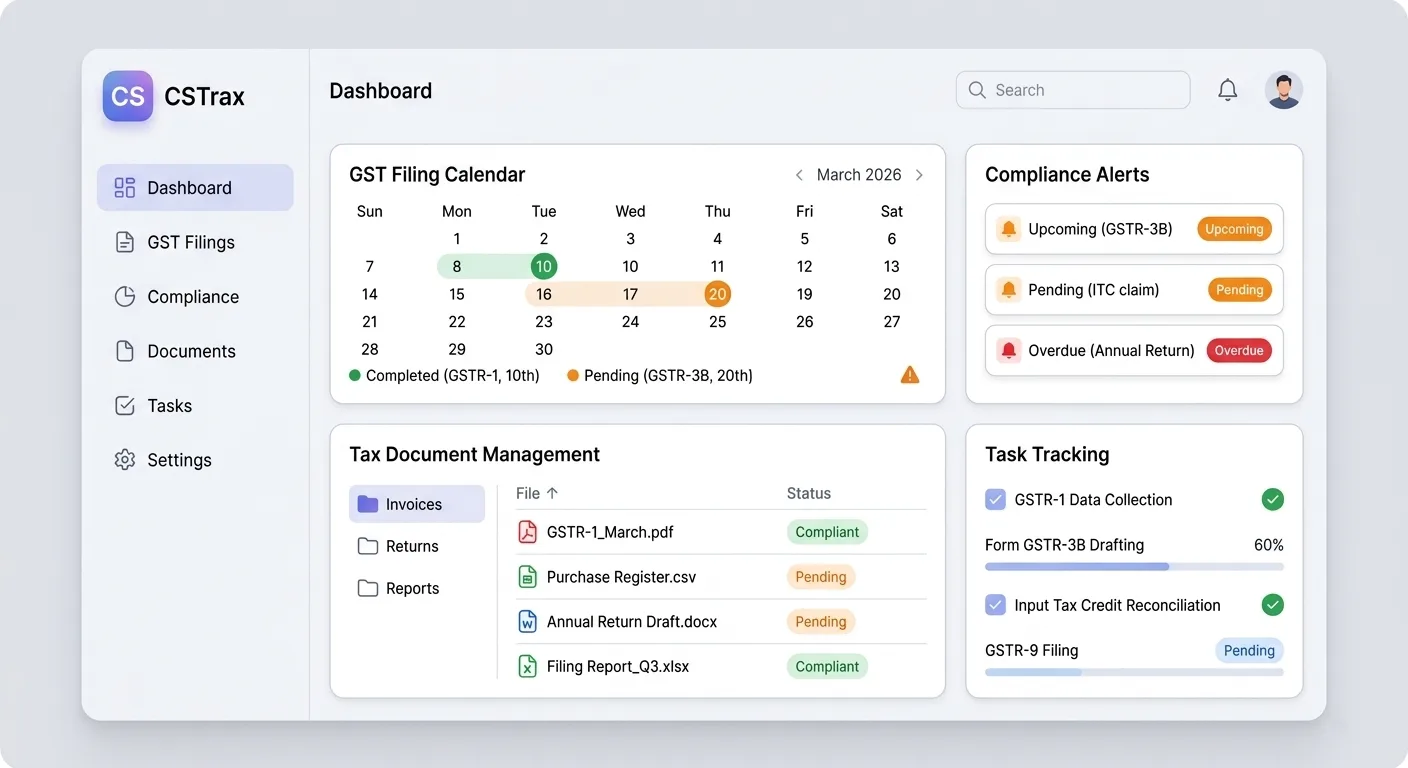The image size is (1408, 768).
Task: Click the notification bell icon
Action: 1227,90
